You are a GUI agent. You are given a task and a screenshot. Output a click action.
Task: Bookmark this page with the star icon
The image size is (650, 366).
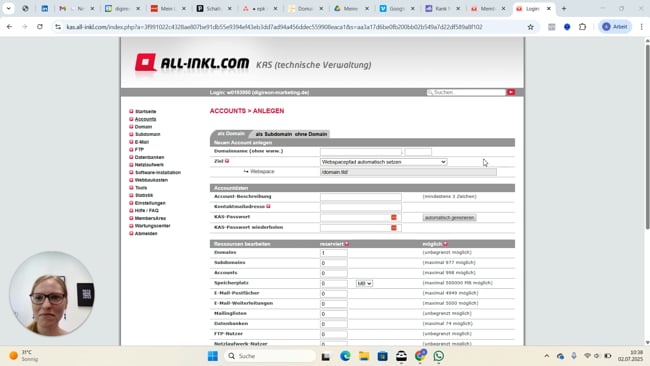(x=530, y=27)
